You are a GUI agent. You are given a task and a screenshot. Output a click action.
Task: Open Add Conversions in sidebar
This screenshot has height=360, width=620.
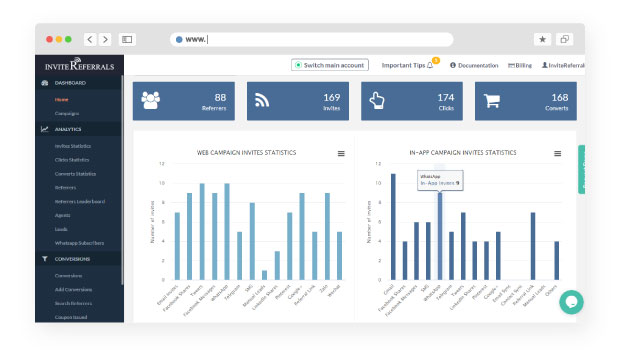pyautogui.click(x=73, y=290)
